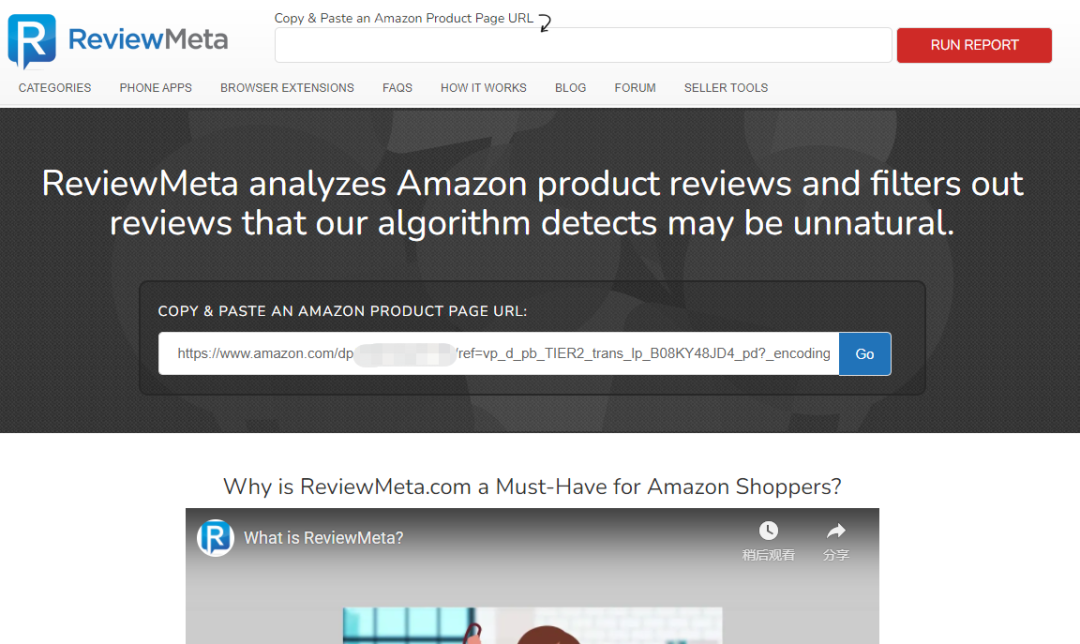Click the URL field containing amazon.com link
Viewport: 1080px width, 644px height.
pyautogui.click(x=499, y=354)
